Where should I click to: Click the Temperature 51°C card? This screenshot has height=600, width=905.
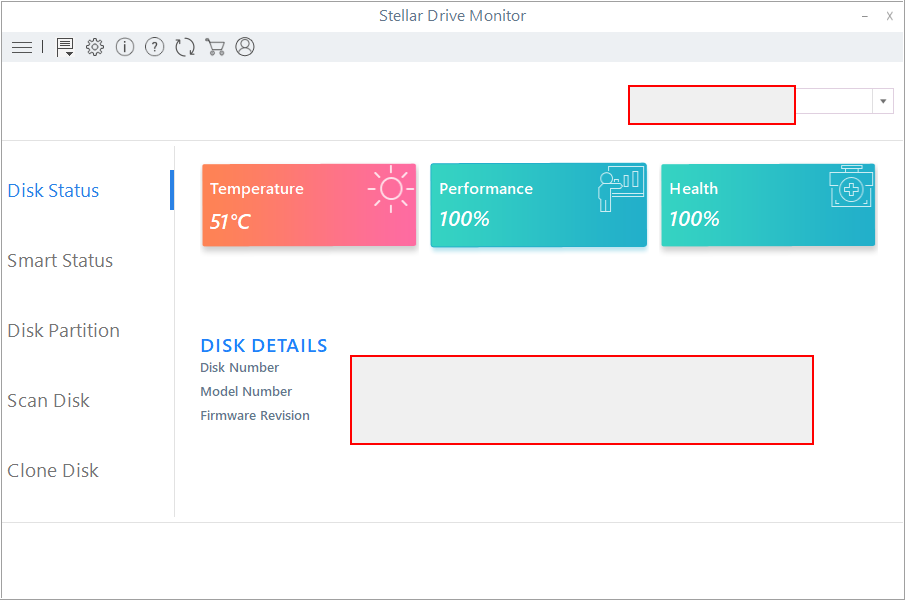[x=309, y=205]
